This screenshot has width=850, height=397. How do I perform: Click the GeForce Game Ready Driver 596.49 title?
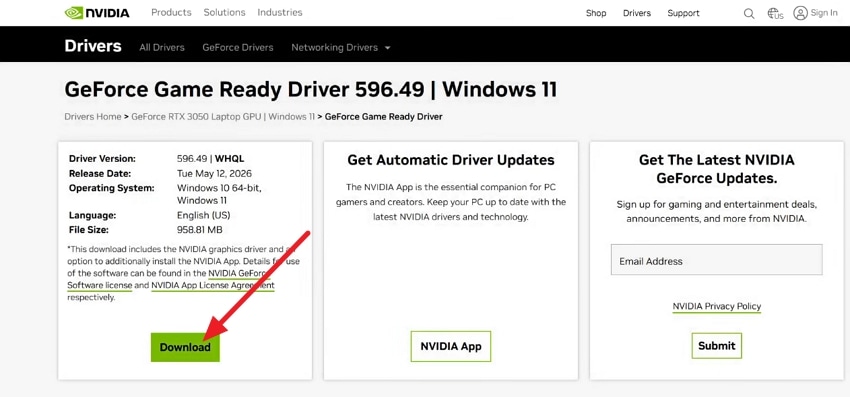click(x=311, y=90)
